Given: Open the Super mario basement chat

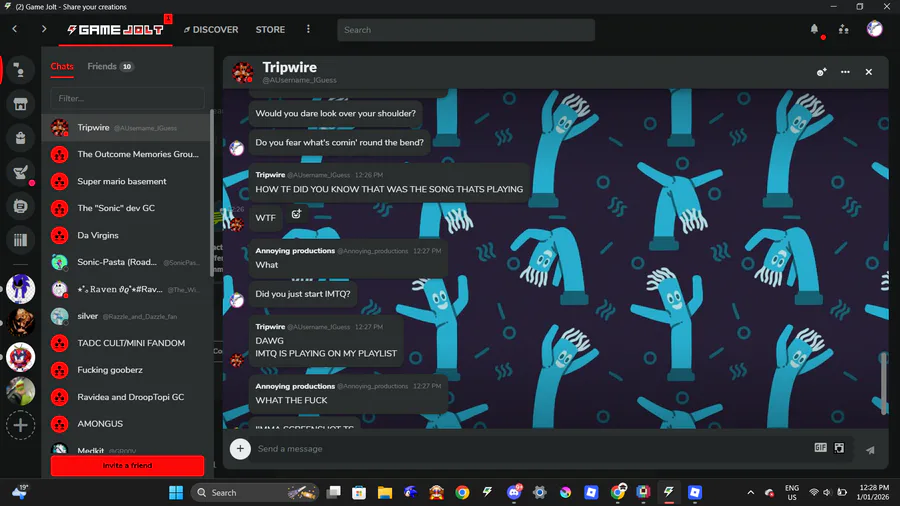Looking at the screenshot, I should 126,181.
